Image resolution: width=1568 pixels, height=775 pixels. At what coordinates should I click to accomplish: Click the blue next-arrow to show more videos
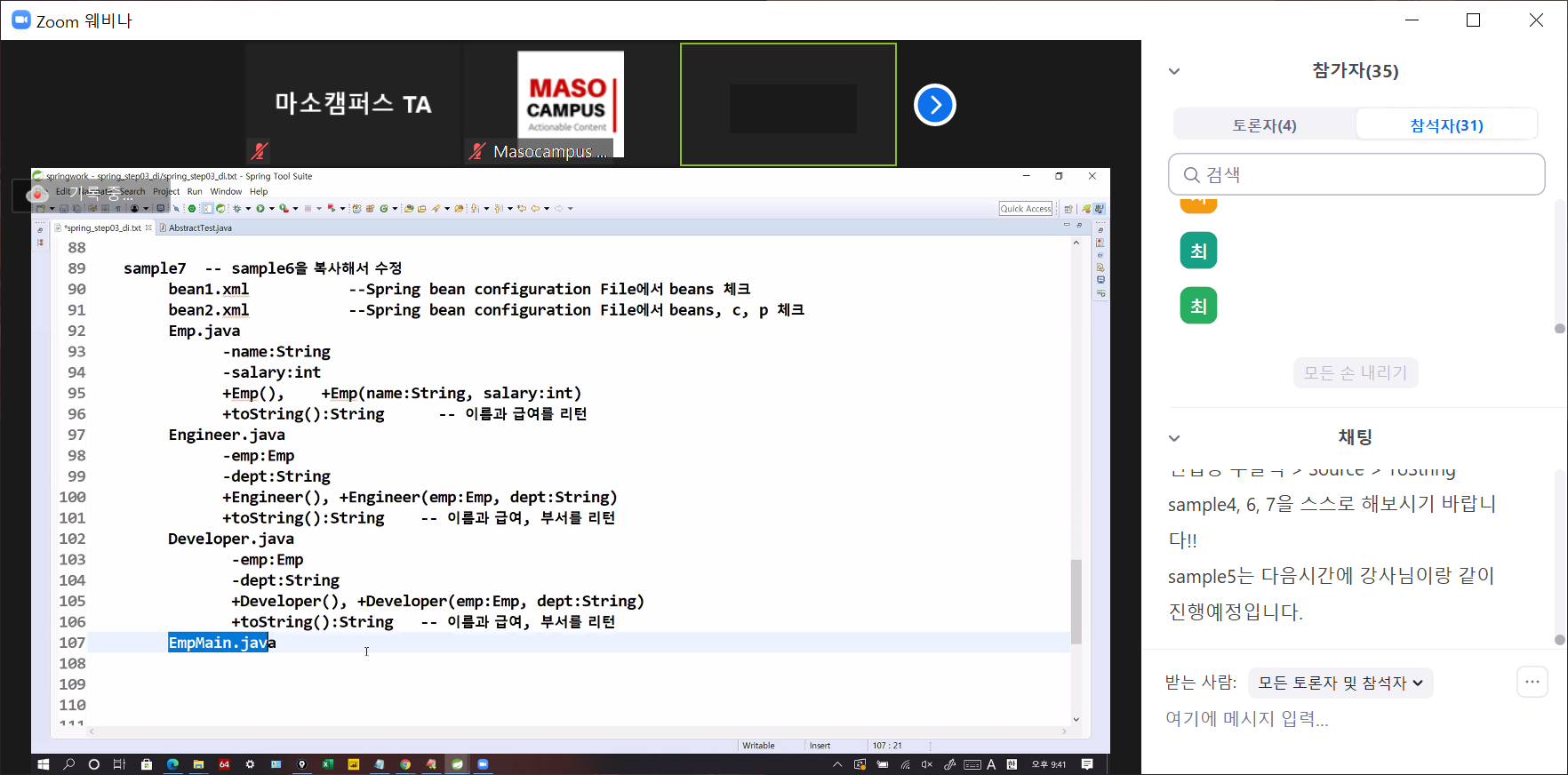(934, 105)
